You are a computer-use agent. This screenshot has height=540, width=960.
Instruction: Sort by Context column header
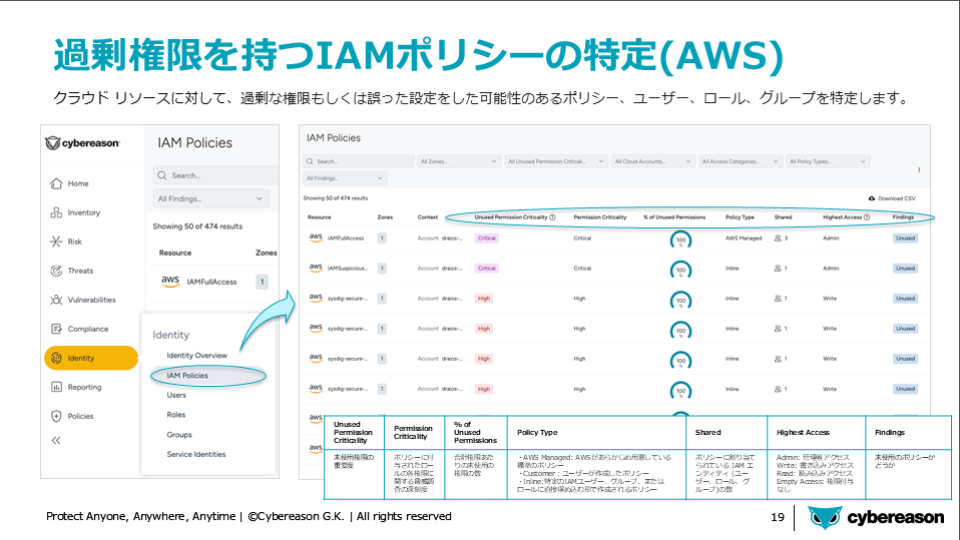tap(427, 217)
